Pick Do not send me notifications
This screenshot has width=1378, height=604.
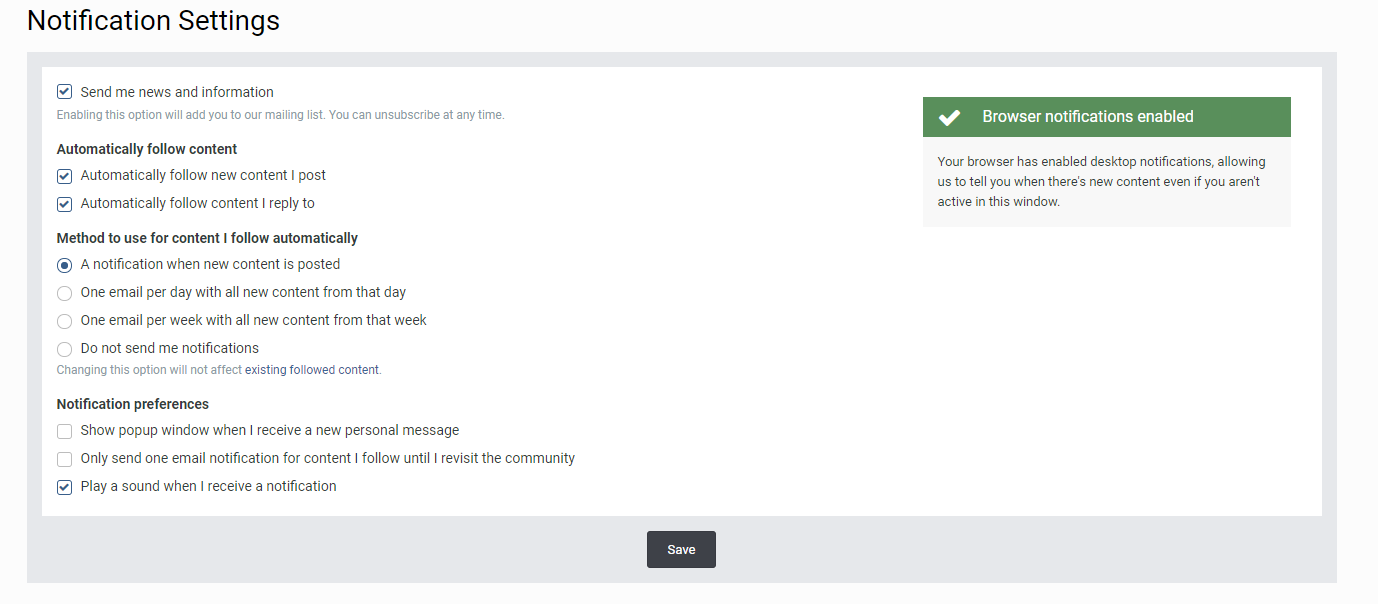point(65,349)
